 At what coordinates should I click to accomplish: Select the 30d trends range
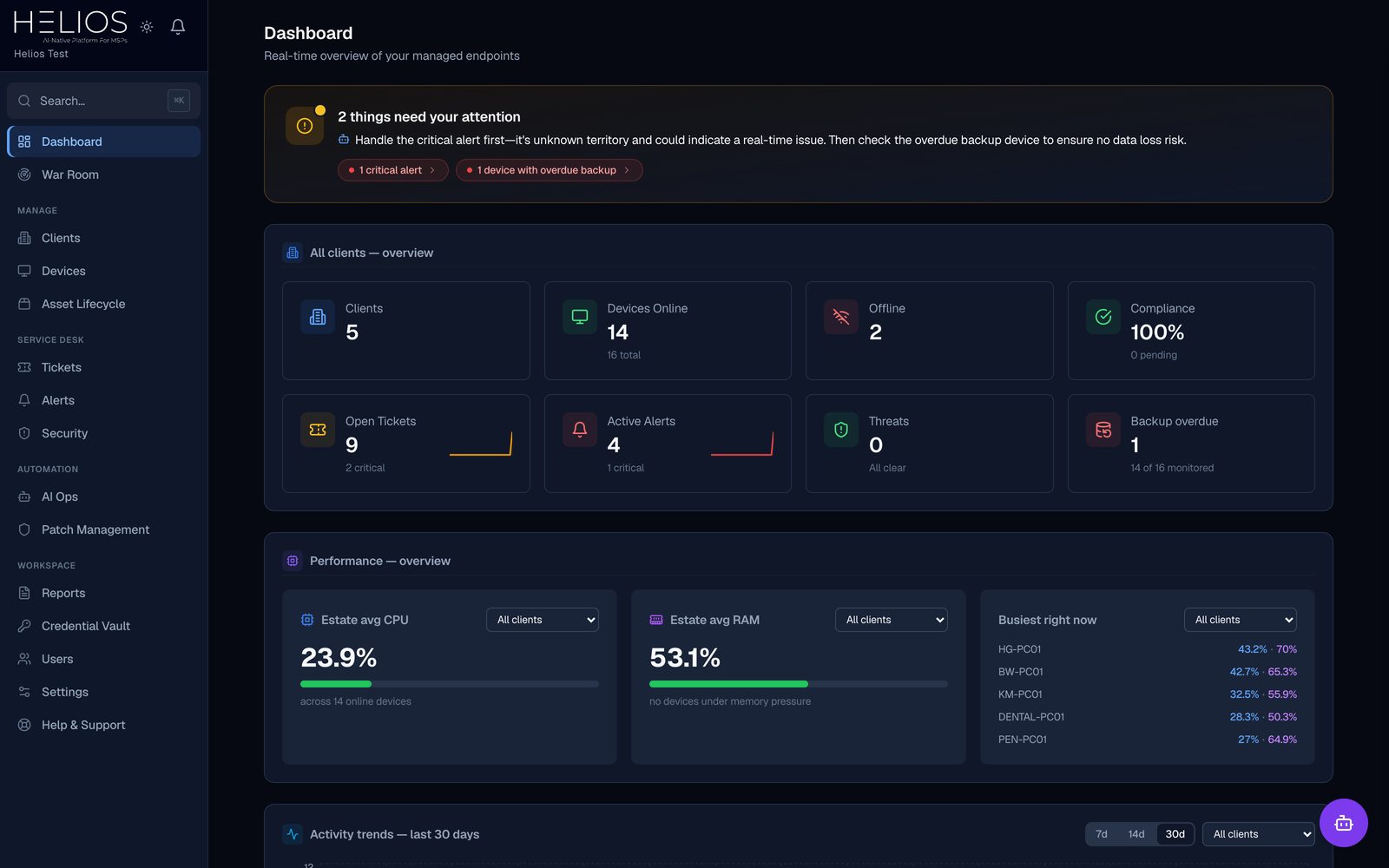(x=1175, y=834)
